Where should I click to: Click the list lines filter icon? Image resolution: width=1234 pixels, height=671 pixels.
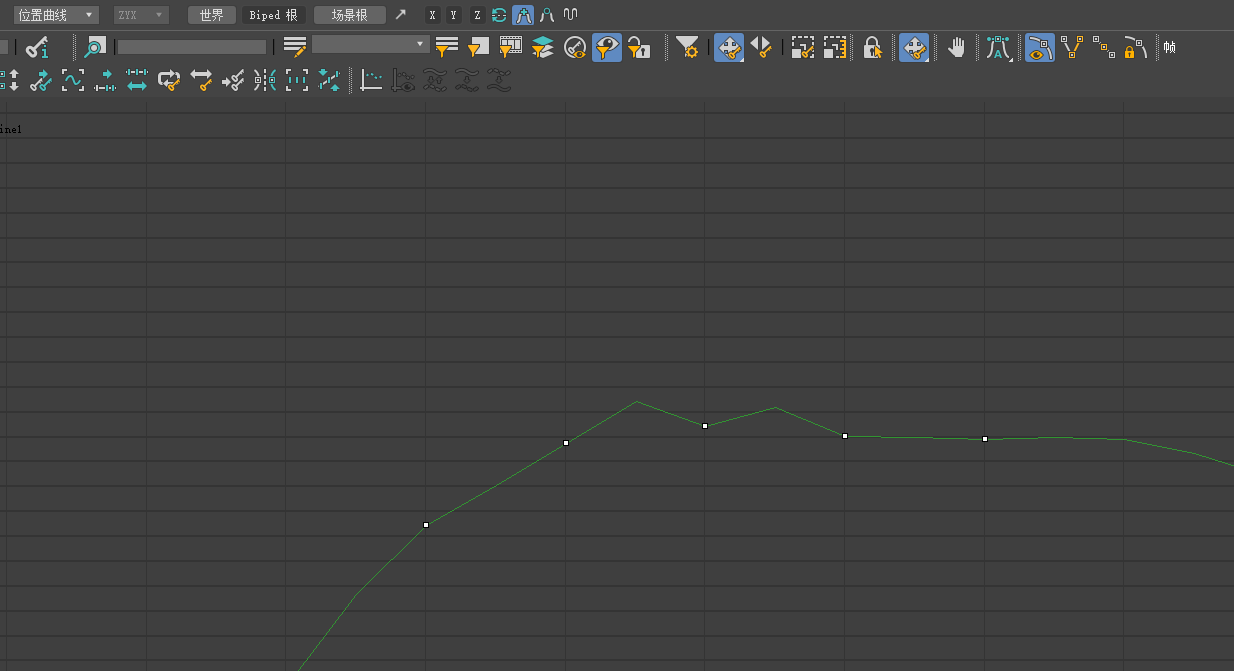447,47
